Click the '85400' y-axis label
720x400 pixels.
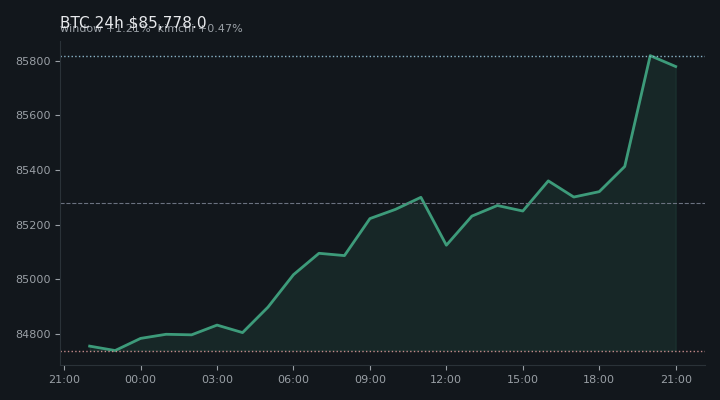[x=33, y=170]
